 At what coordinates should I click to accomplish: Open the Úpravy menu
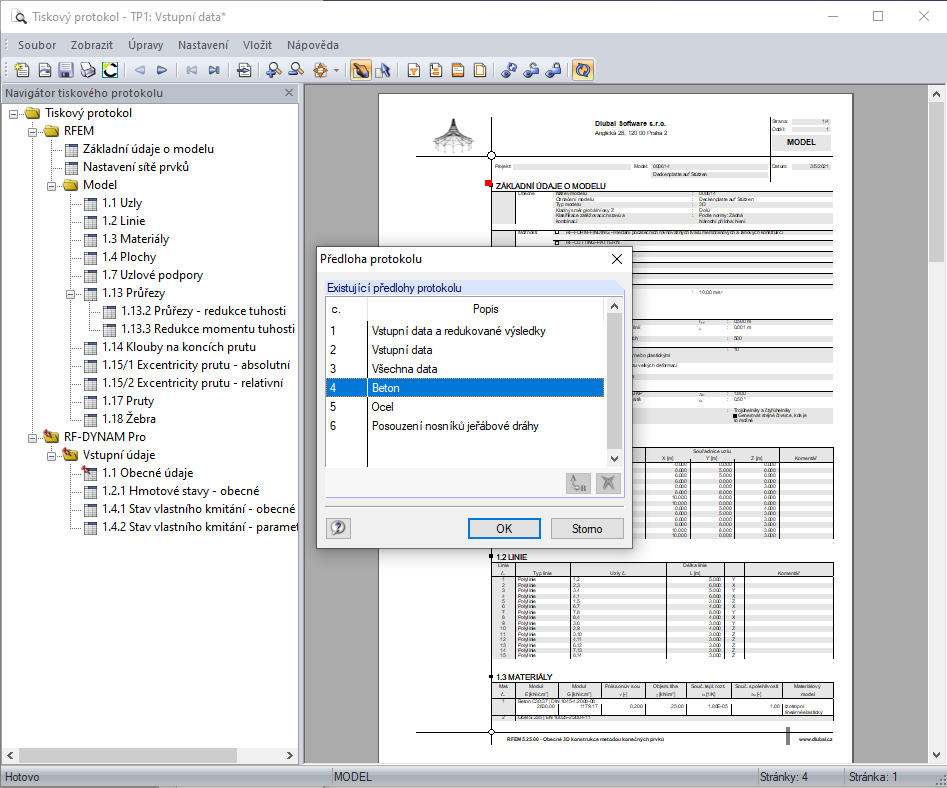pyautogui.click(x=146, y=45)
